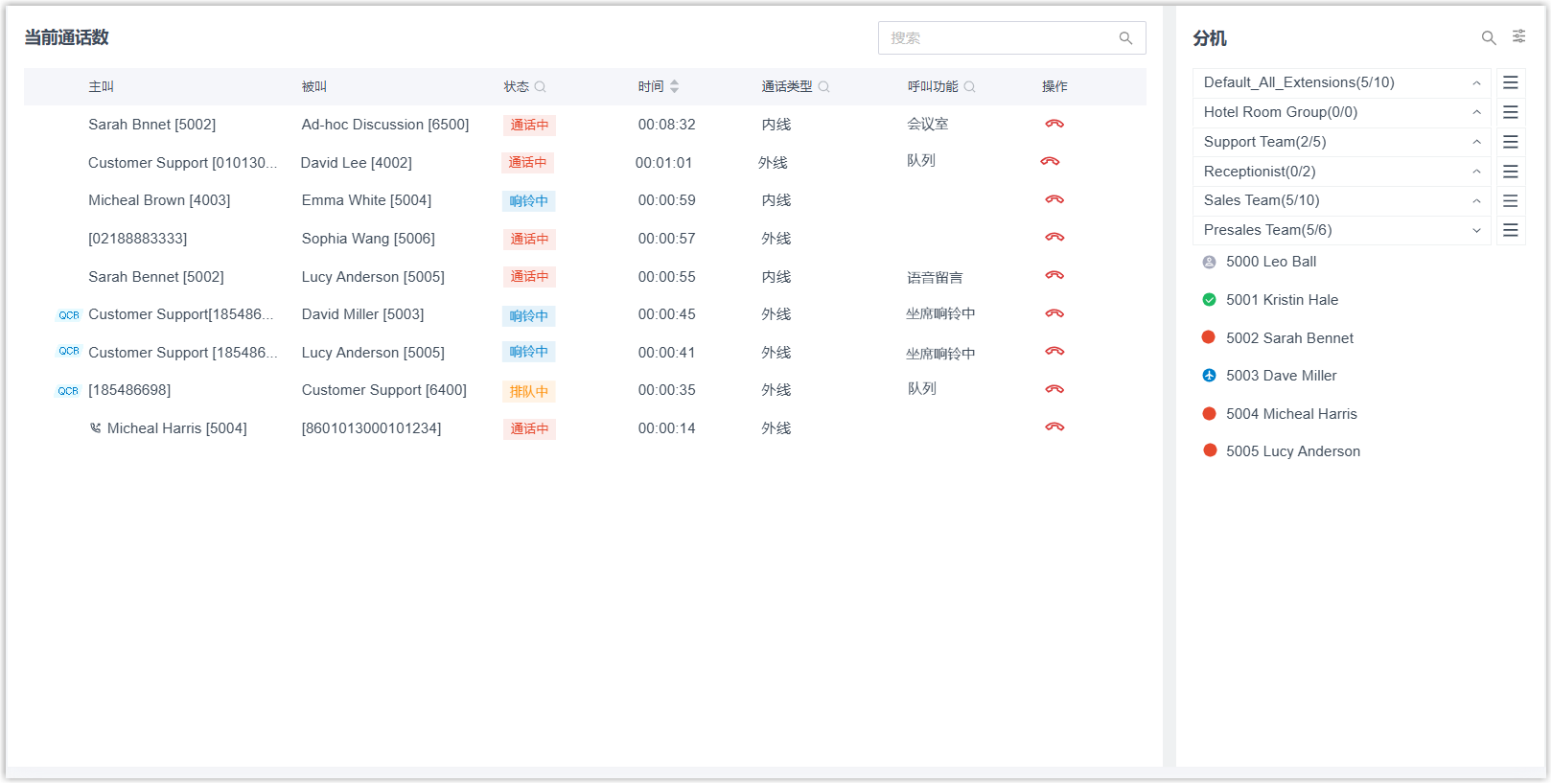
Task: Click the queued status badge for 185486698
Action: (529, 391)
